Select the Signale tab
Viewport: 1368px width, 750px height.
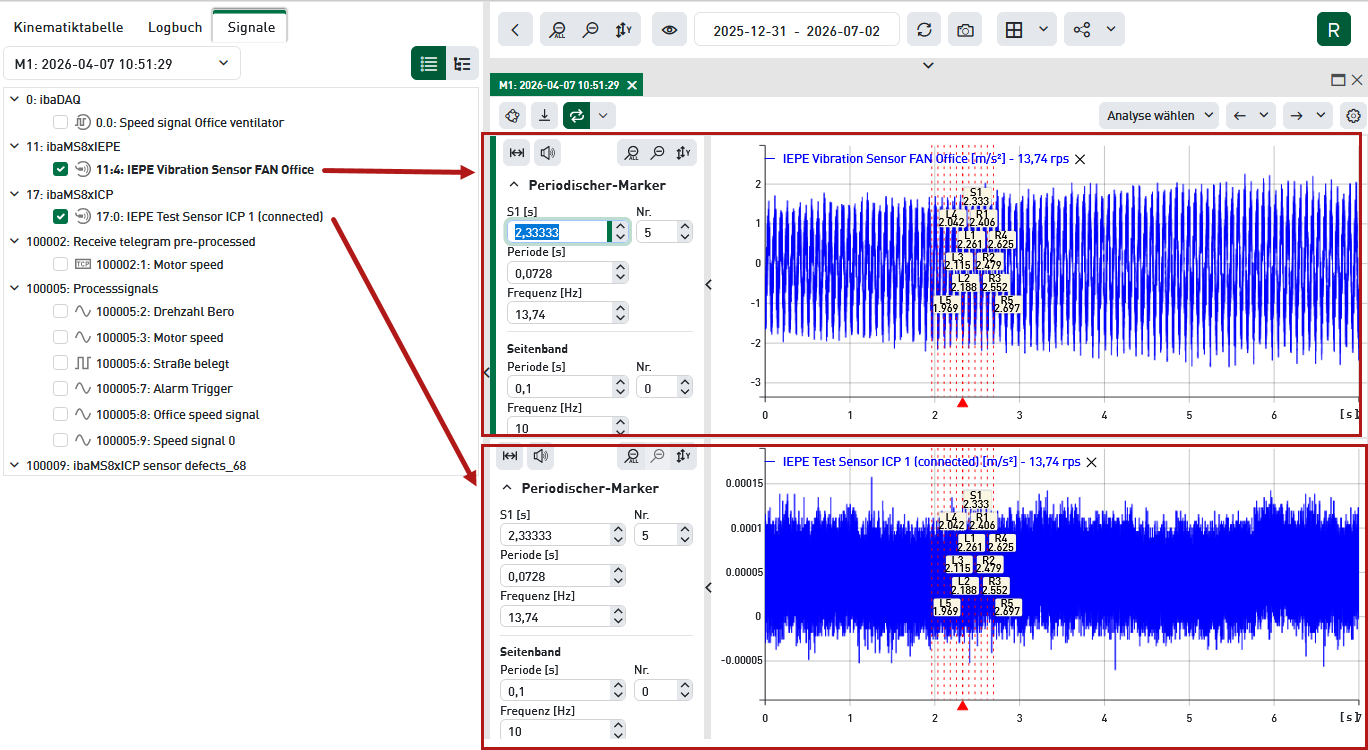251,27
